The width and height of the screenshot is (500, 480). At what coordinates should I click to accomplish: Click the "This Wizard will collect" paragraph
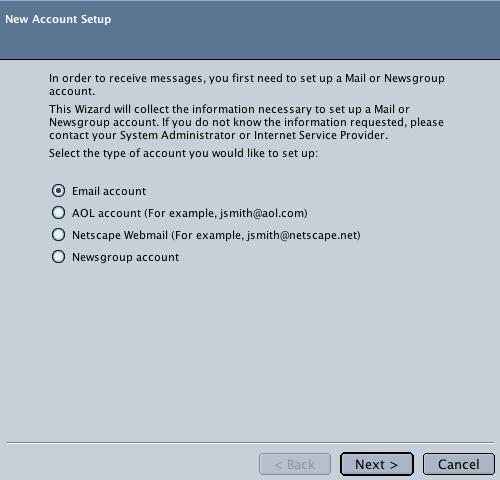click(246, 122)
